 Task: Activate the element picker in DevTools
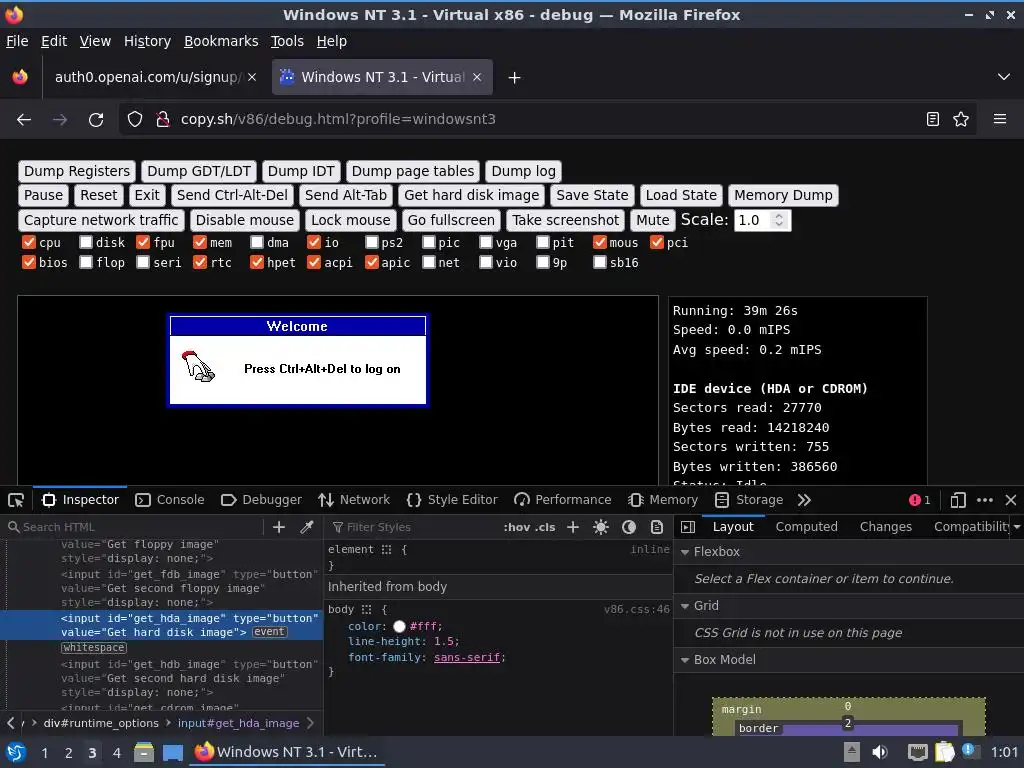click(16, 500)
